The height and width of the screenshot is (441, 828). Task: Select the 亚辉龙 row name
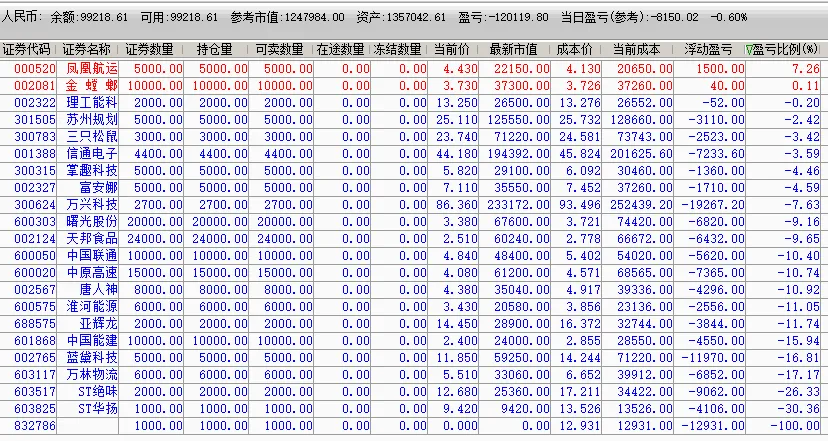(x=98, y=324)
